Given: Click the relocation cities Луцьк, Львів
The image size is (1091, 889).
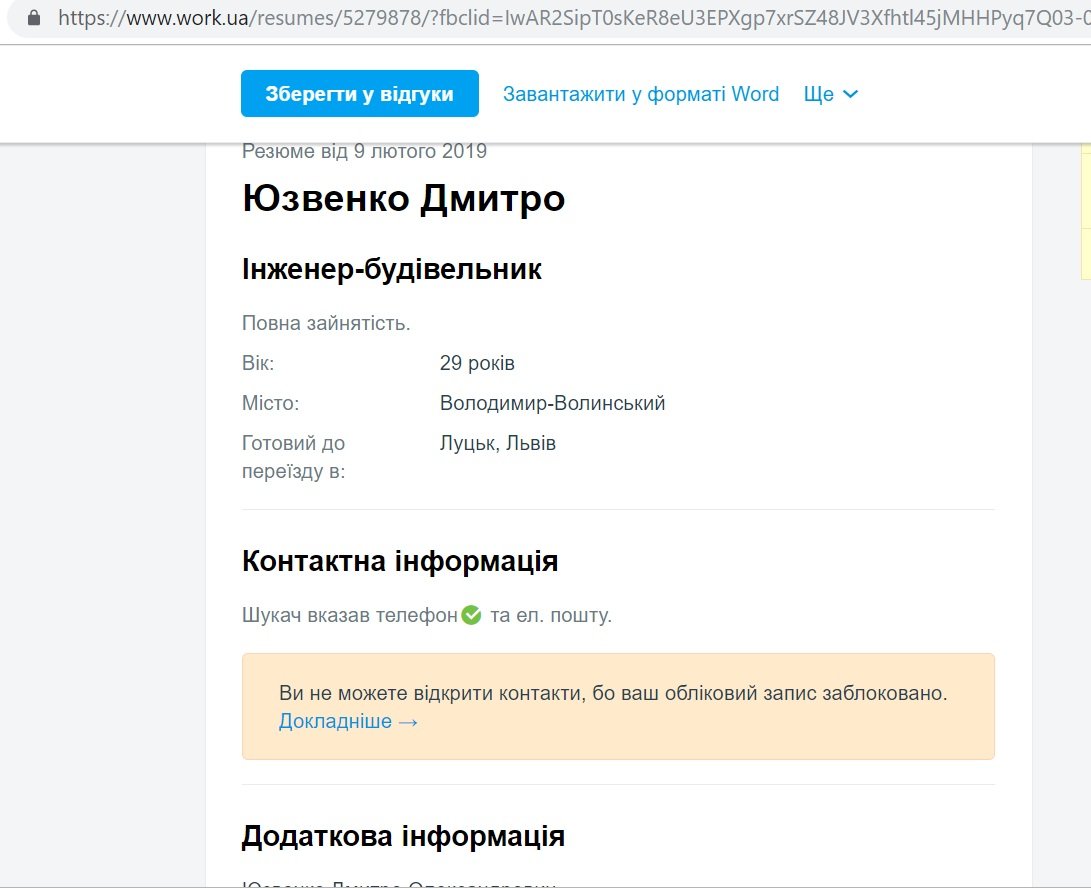Looking at the screenshot, I should click(x=497, y=443).
